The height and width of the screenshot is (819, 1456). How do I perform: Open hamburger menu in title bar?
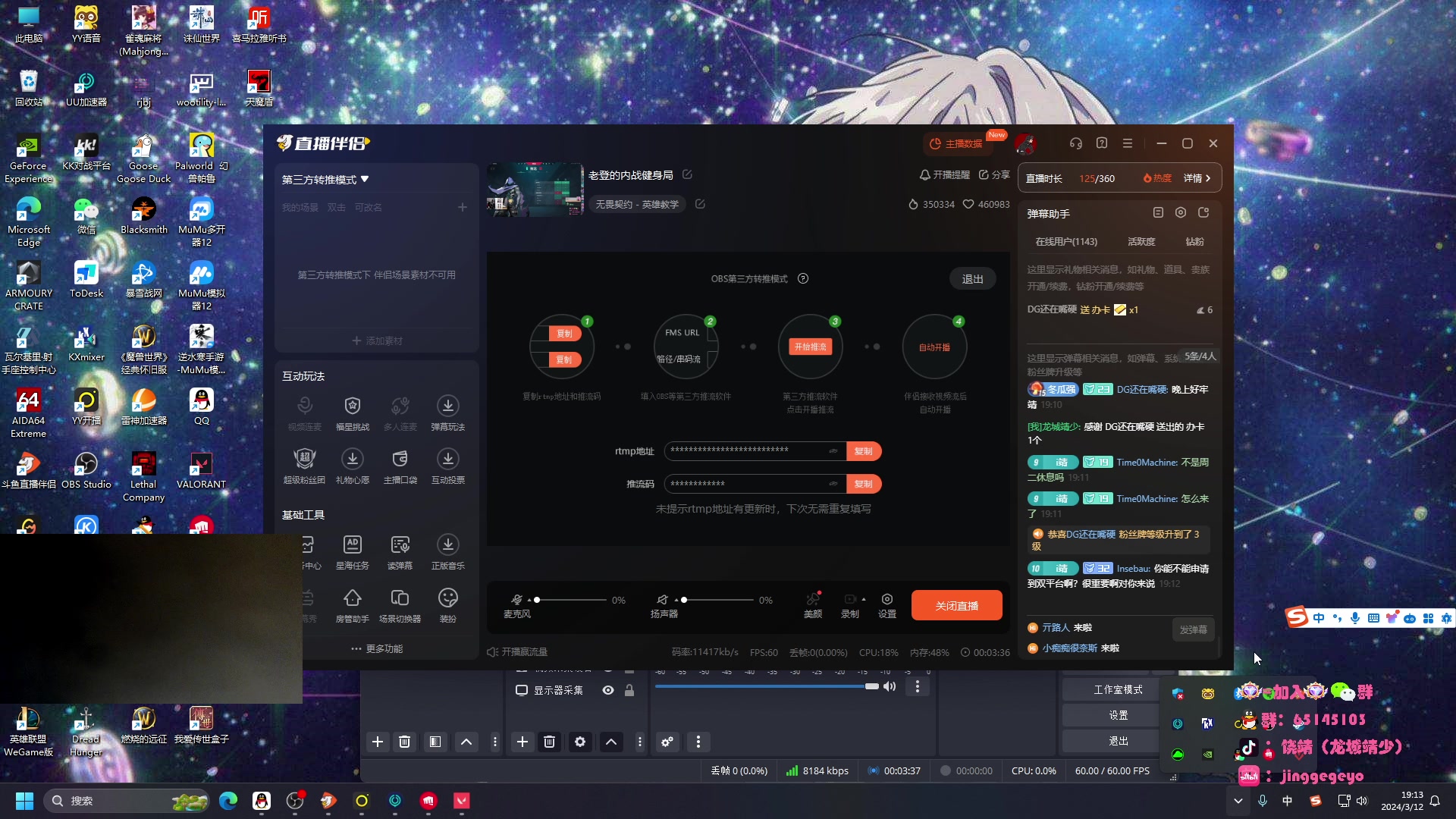pos(1128,143)
